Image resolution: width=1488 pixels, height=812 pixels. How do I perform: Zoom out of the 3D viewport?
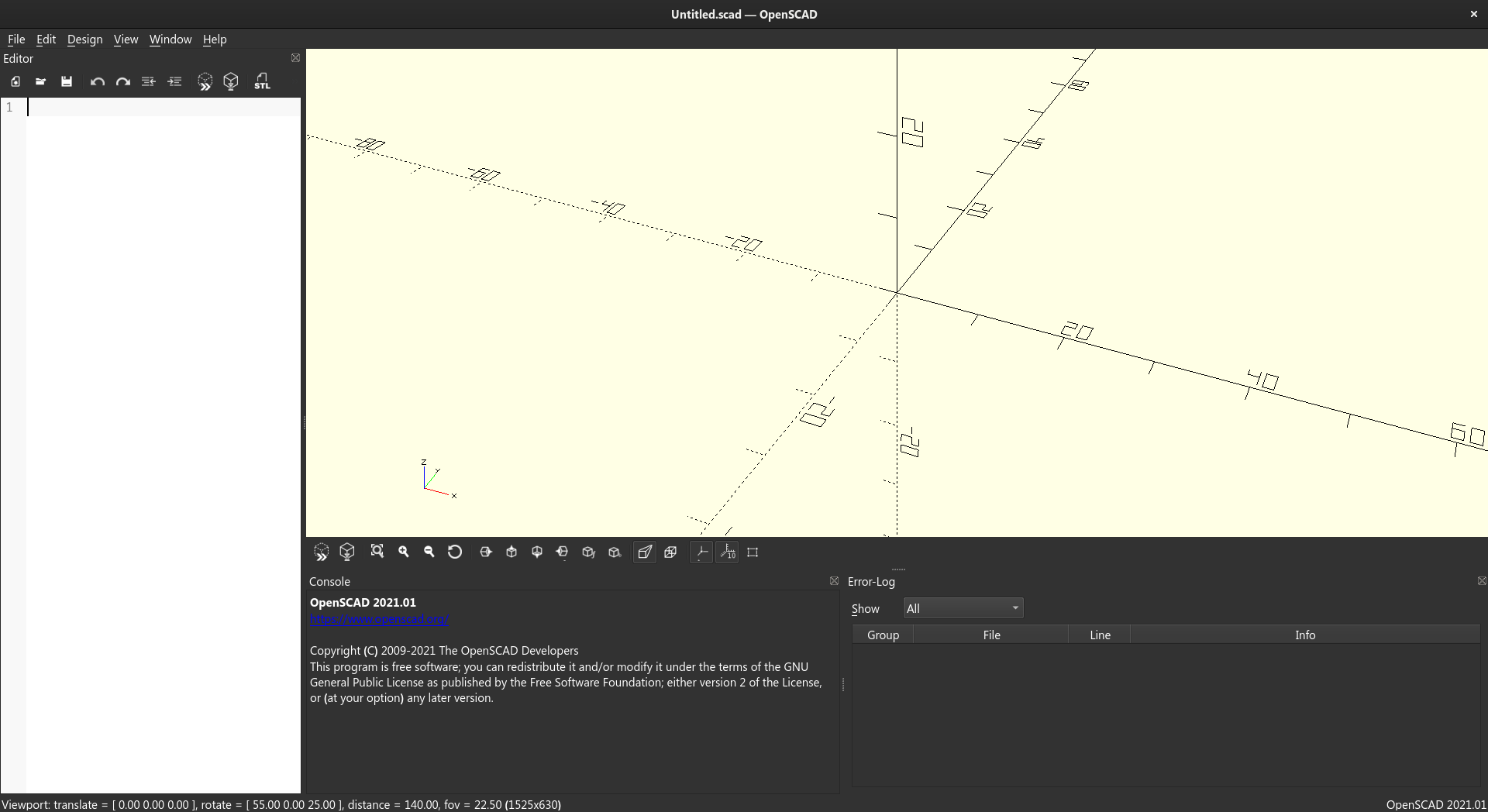point(429,552)
